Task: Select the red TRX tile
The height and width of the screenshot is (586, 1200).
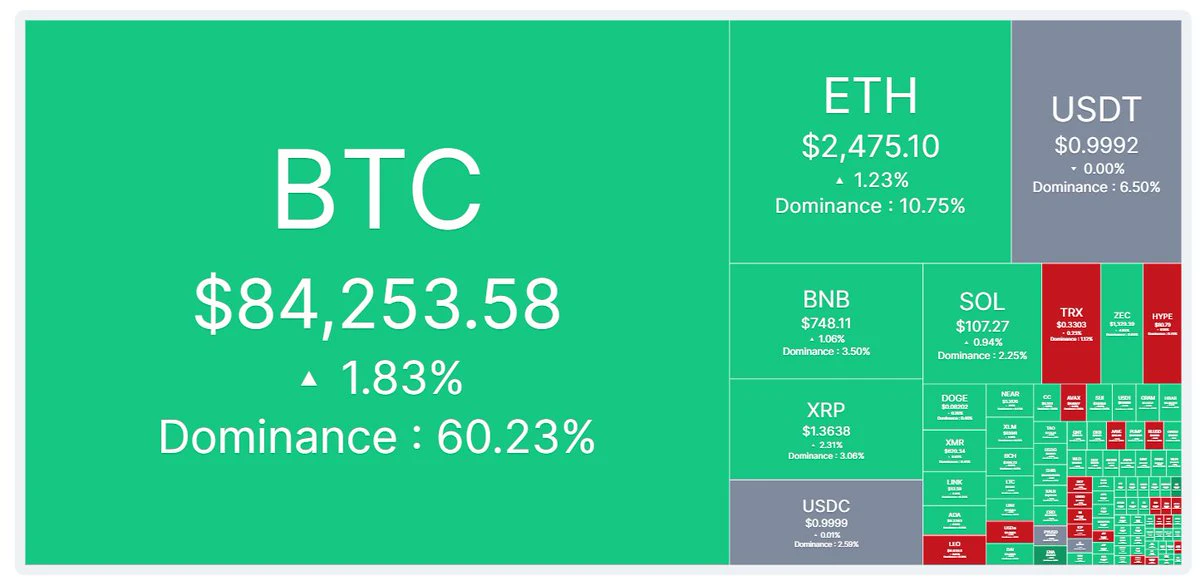Action: pyautogui.click(x=1071, y=323)
